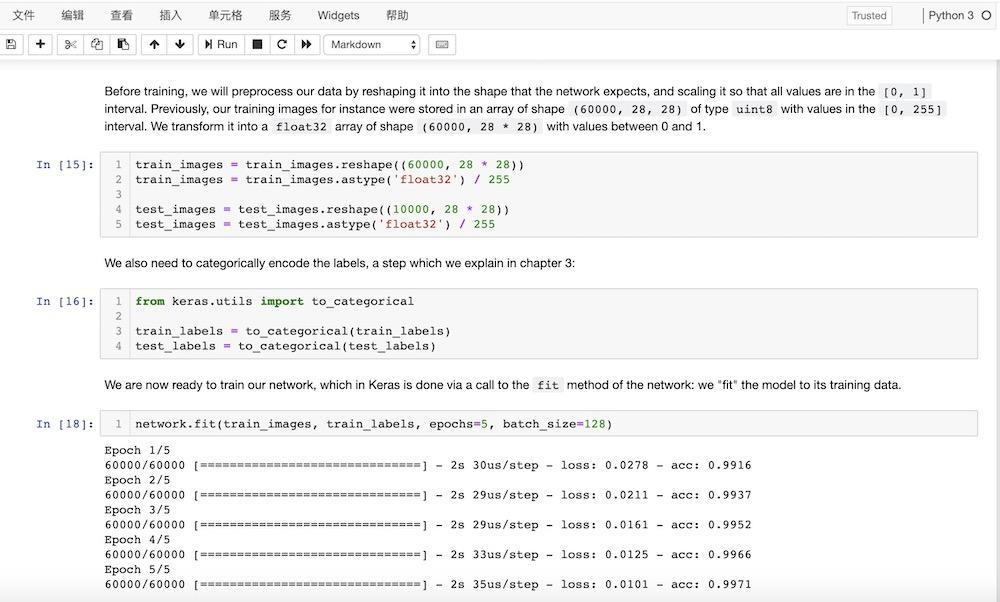1000x602 pixels.
Task: Save and checkpoint the notebook
Action: click(x=11, y=45)
